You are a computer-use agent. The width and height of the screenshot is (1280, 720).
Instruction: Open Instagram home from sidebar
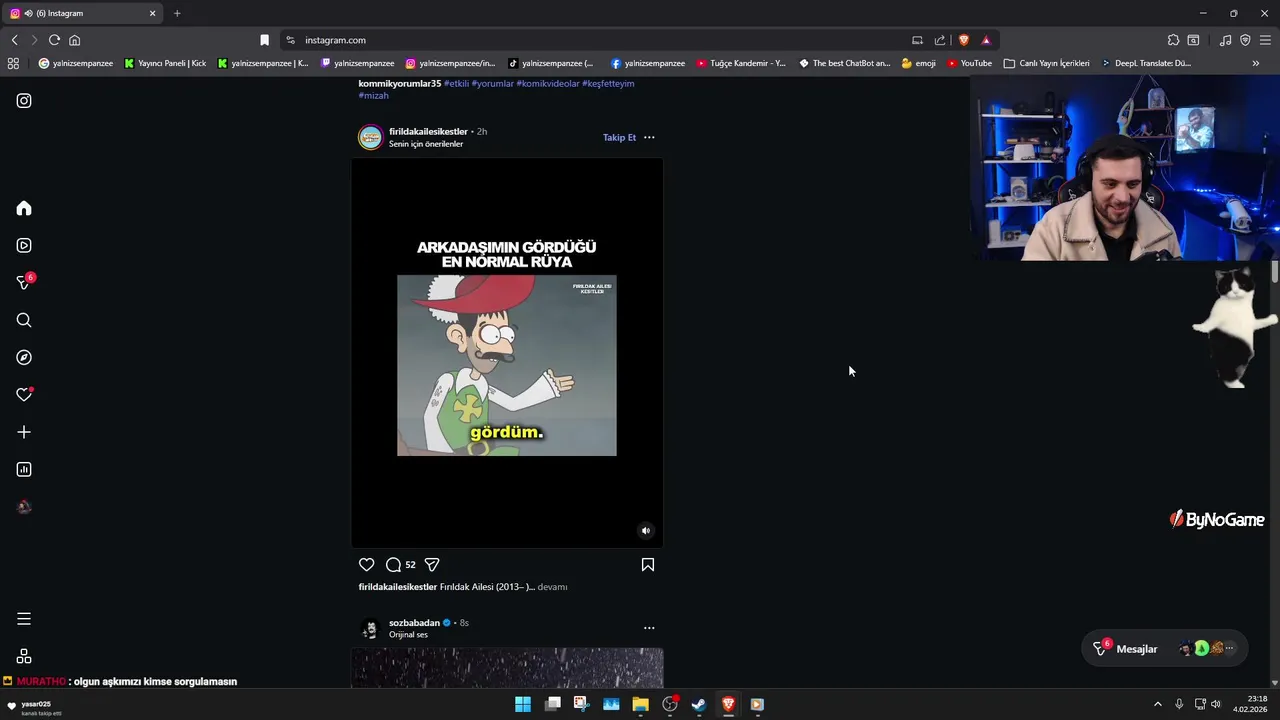pos(24,208)
